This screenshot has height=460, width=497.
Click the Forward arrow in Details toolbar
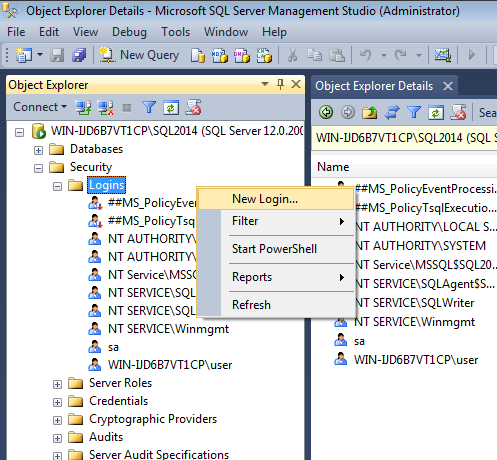348,112
